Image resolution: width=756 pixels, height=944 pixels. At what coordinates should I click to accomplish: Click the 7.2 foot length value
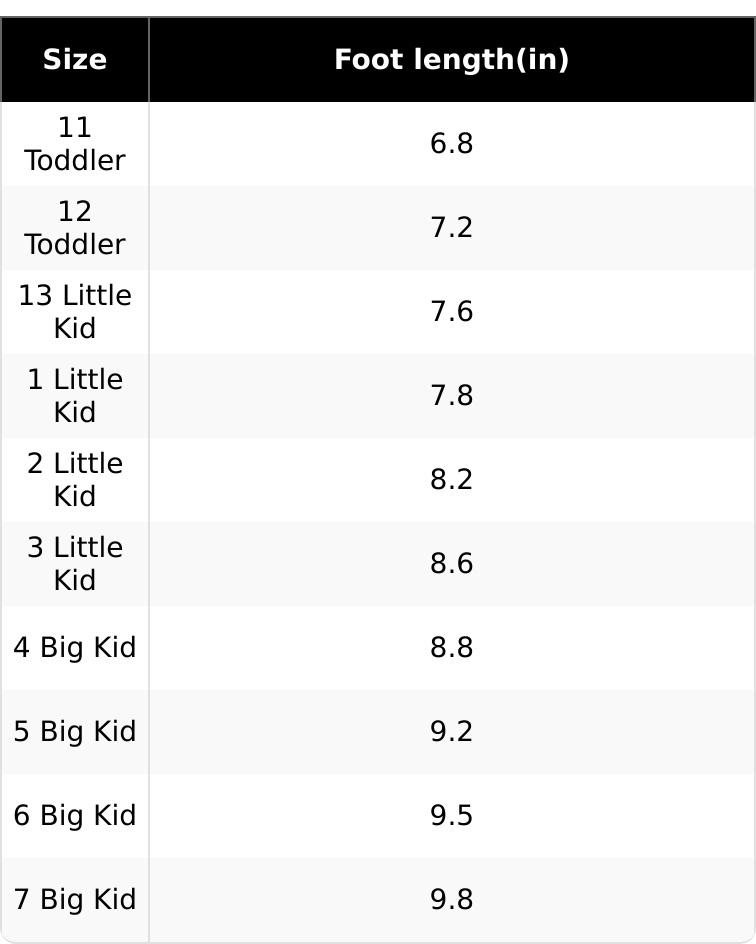click(x=451, y=228)
